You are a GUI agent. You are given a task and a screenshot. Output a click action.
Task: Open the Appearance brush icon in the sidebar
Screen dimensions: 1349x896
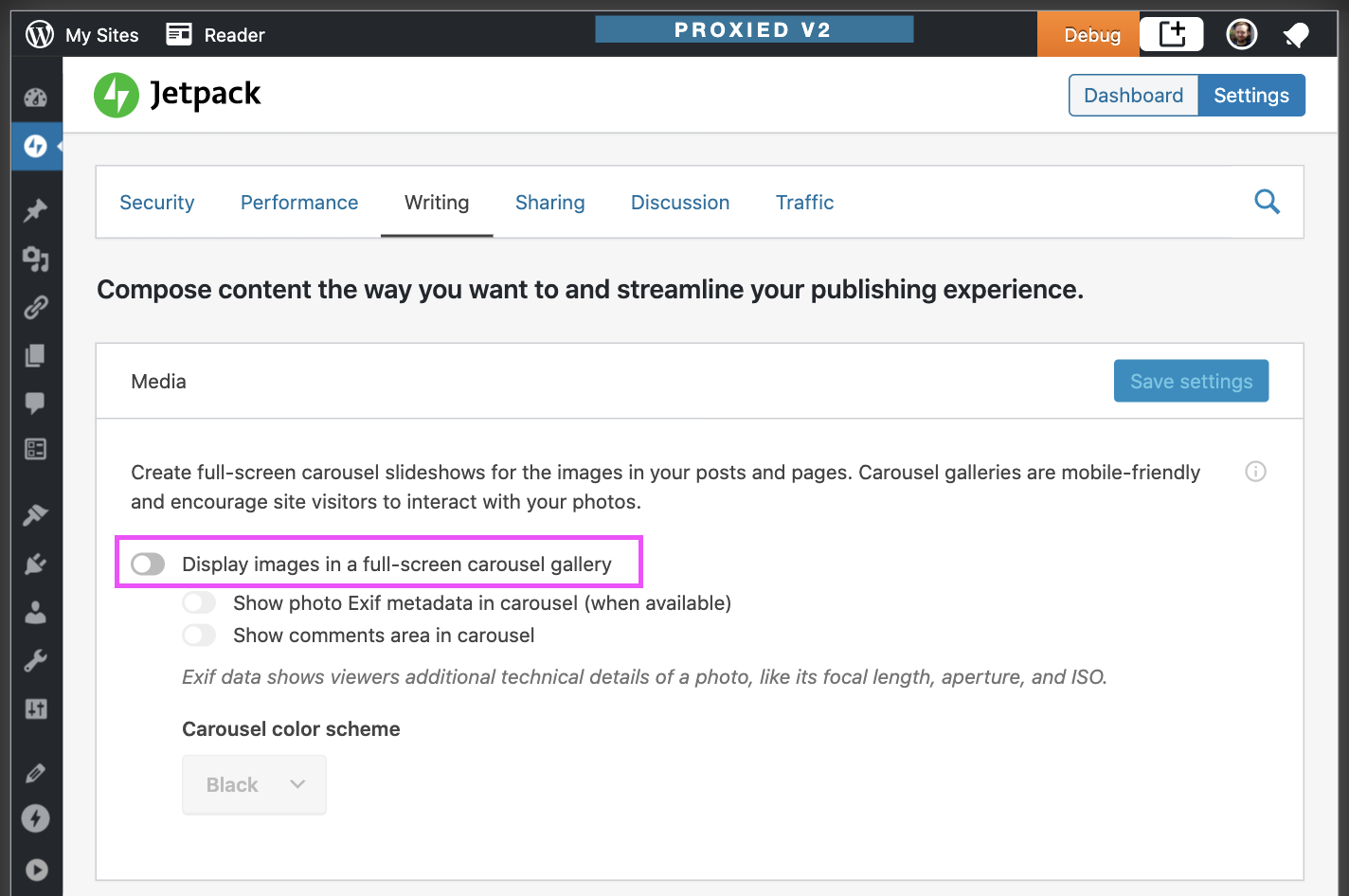pyautogui.click(x=36, y=514)
